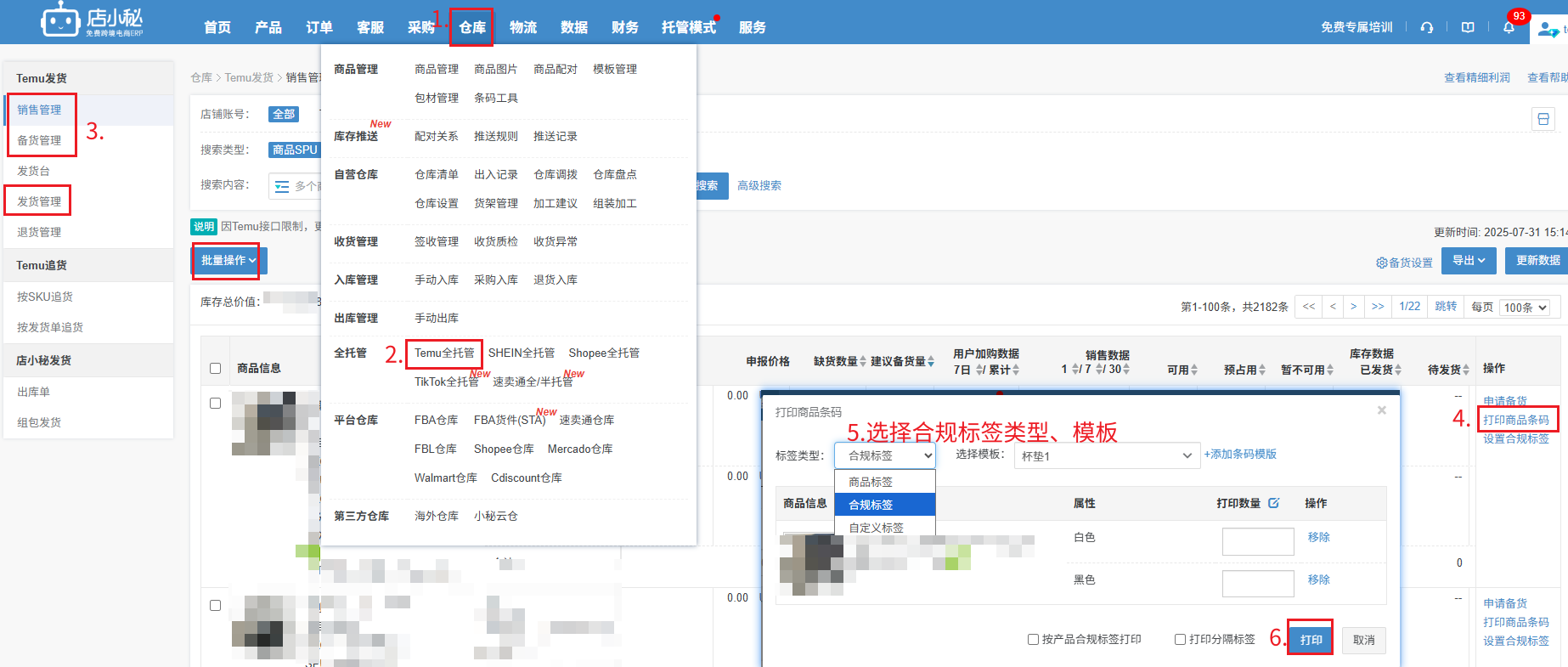Sort by 缺货数量 column arrows

(863, 361)
